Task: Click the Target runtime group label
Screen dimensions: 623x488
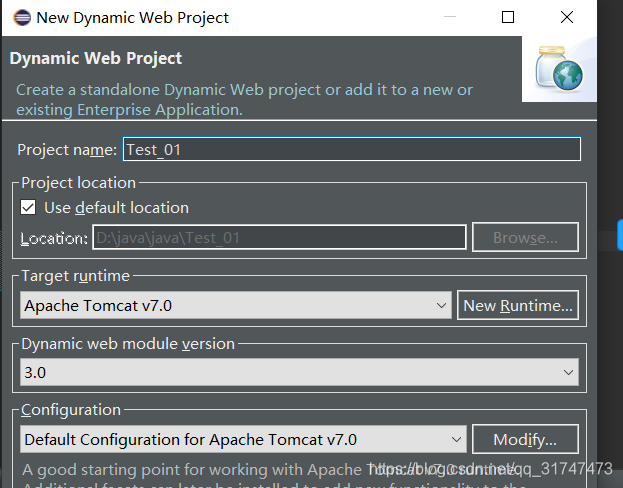Action: click(x=75, y=276)
